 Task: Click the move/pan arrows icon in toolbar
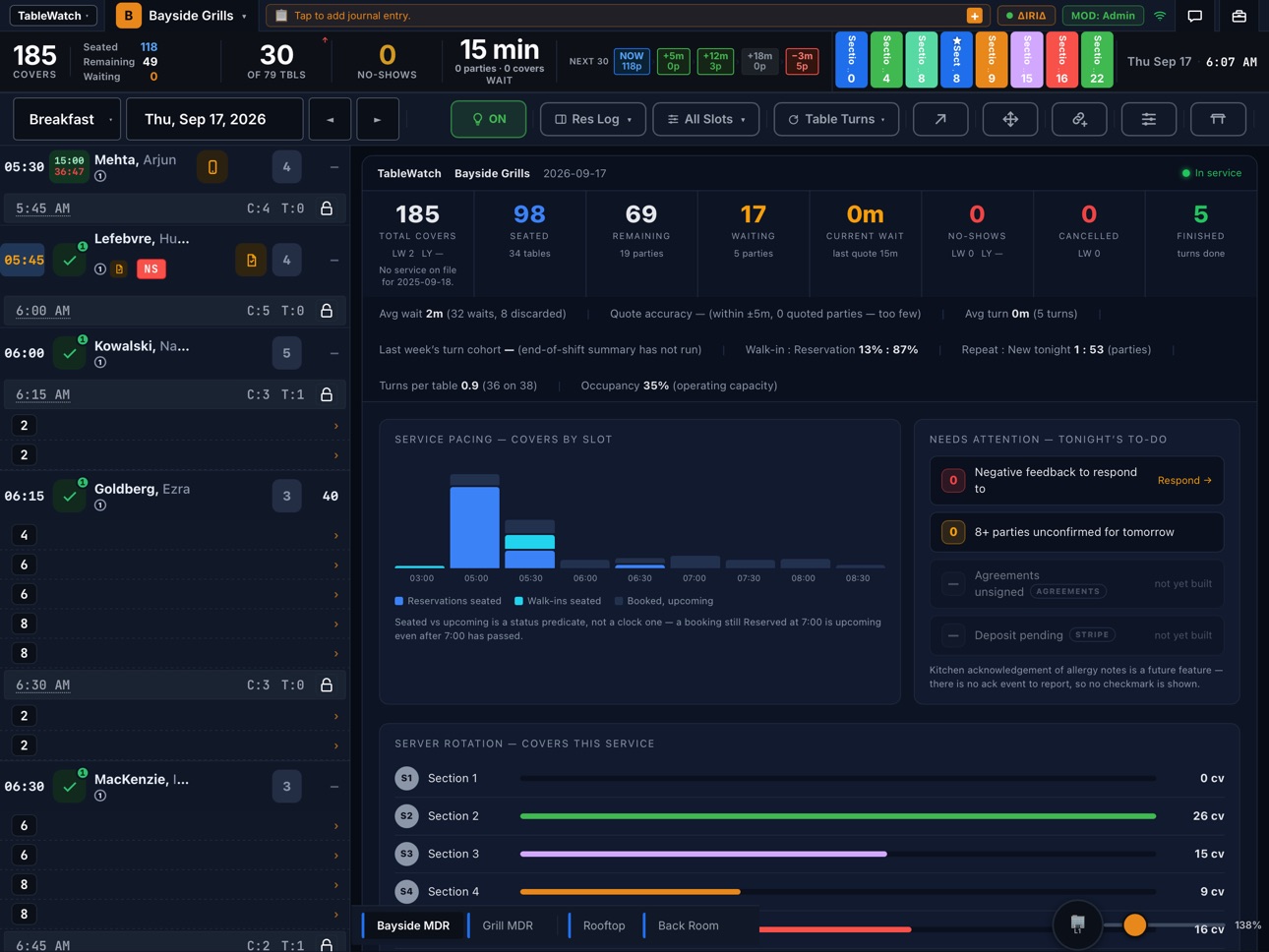pos(1009,119)
